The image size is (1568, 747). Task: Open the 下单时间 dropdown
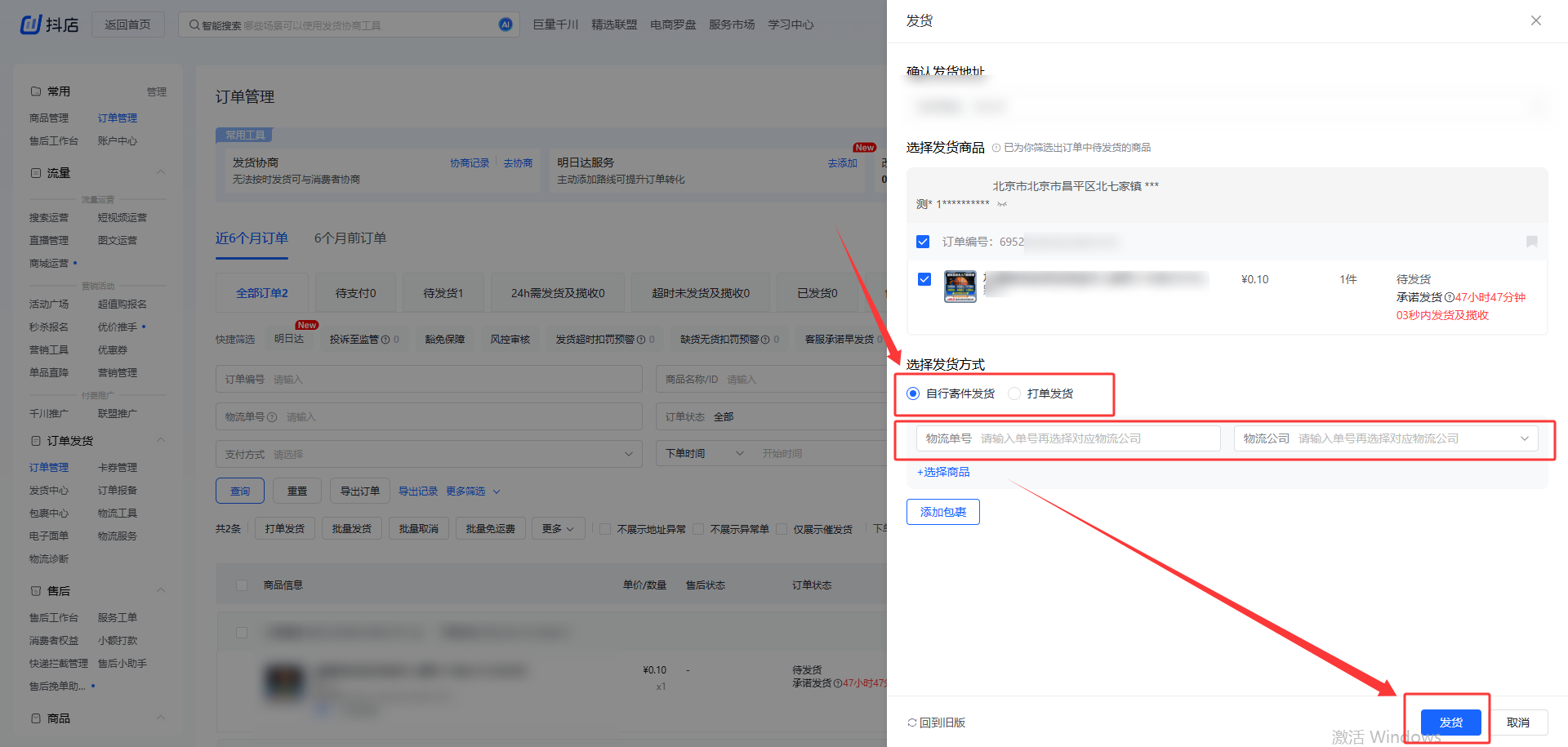[704, 454]
